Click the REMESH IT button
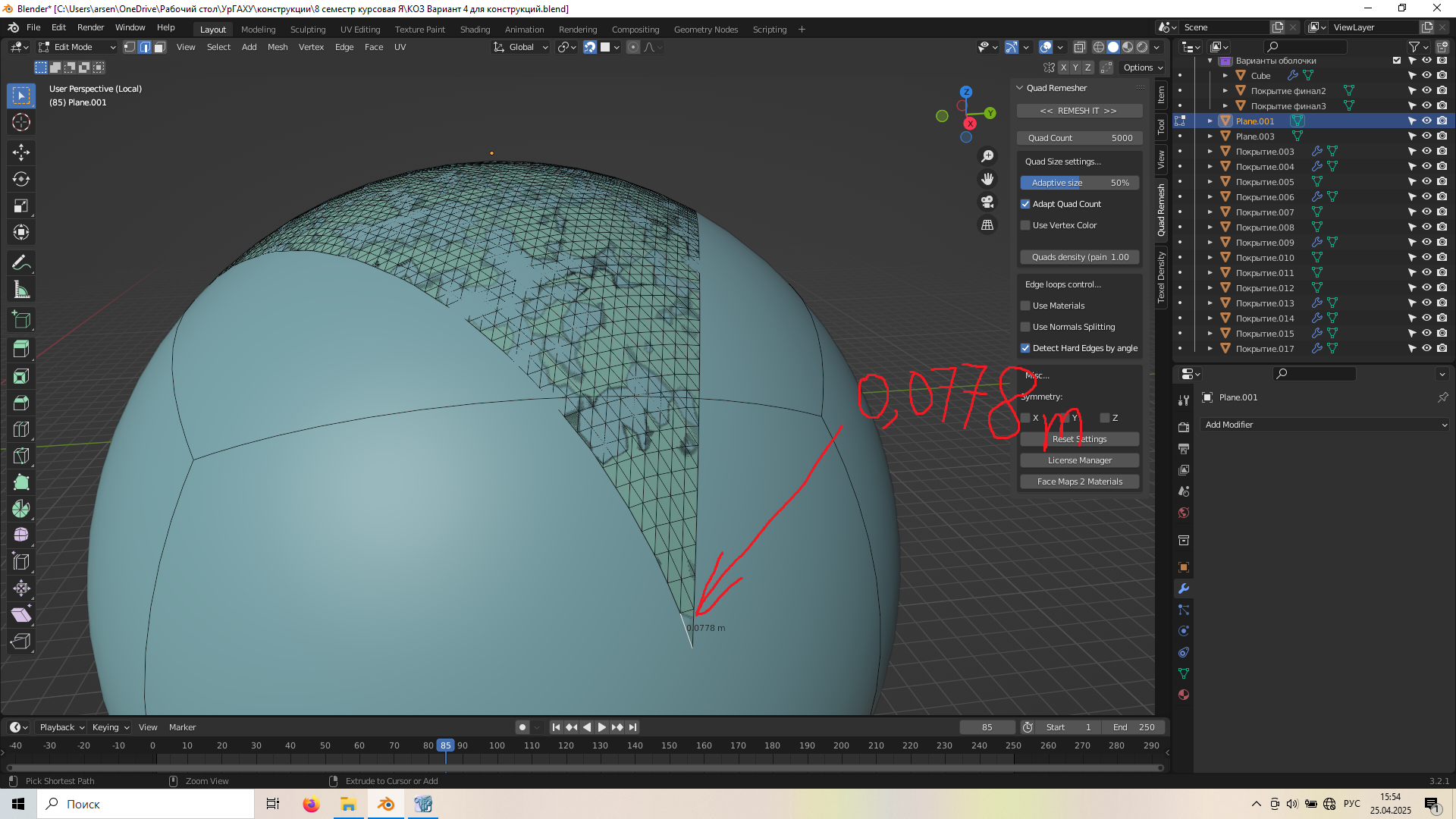 coord(1079,111)
